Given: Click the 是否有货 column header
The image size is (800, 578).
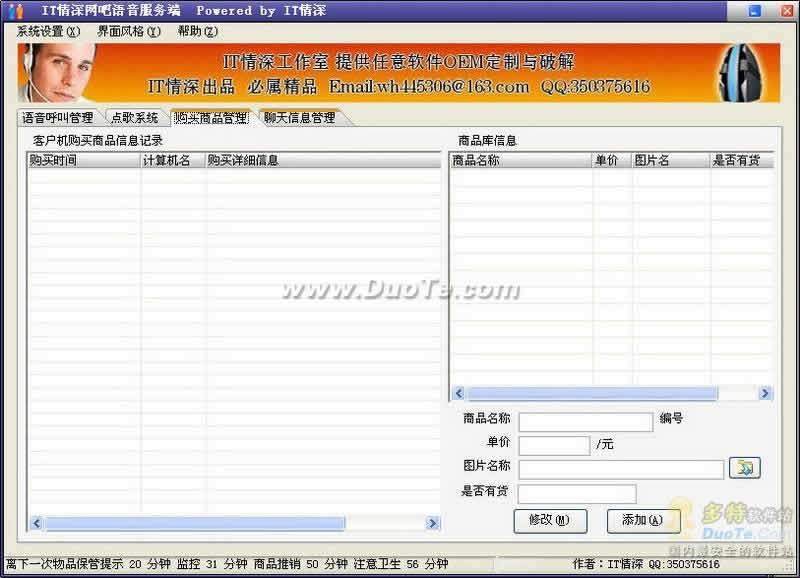Looking at the screenshot, I should click(742, 160).
